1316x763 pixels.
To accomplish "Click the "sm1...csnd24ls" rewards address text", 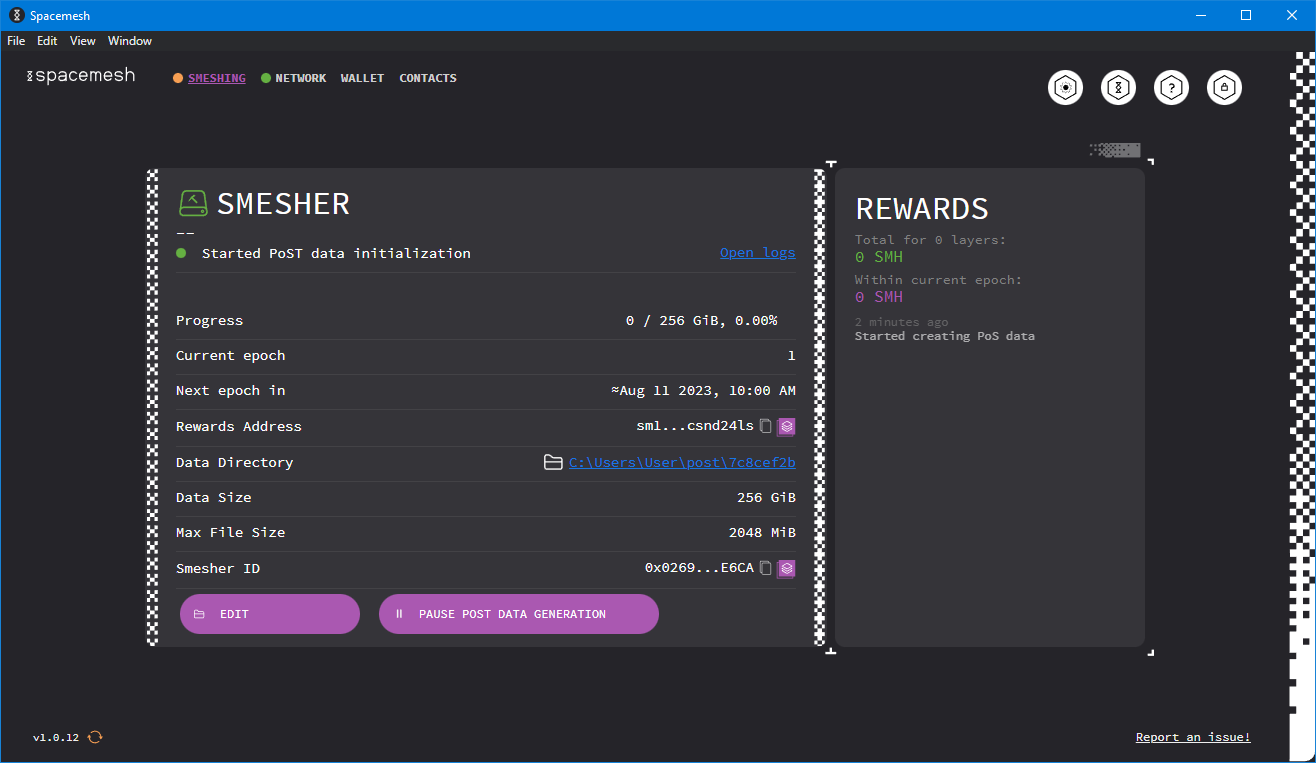I will tap(695, 426).
